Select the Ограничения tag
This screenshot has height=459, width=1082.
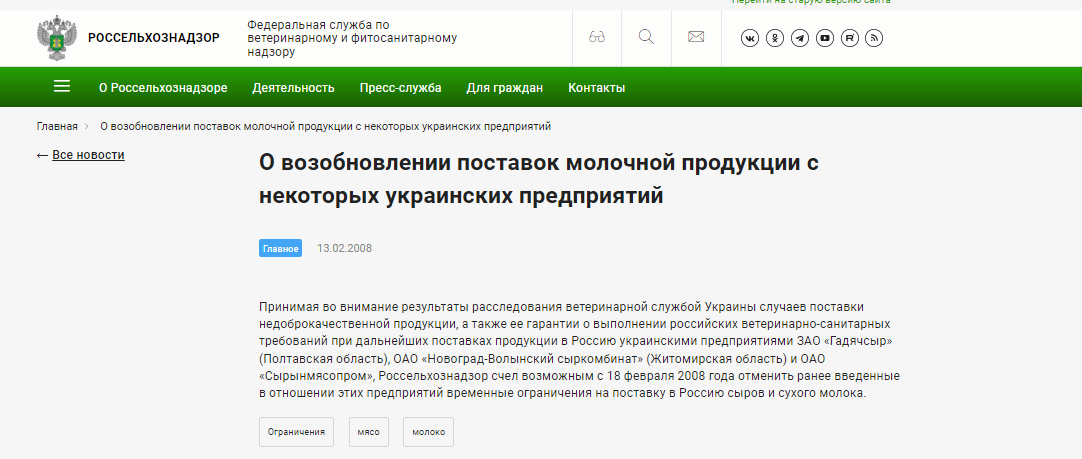pyautogui.click(x=297, y=432)
